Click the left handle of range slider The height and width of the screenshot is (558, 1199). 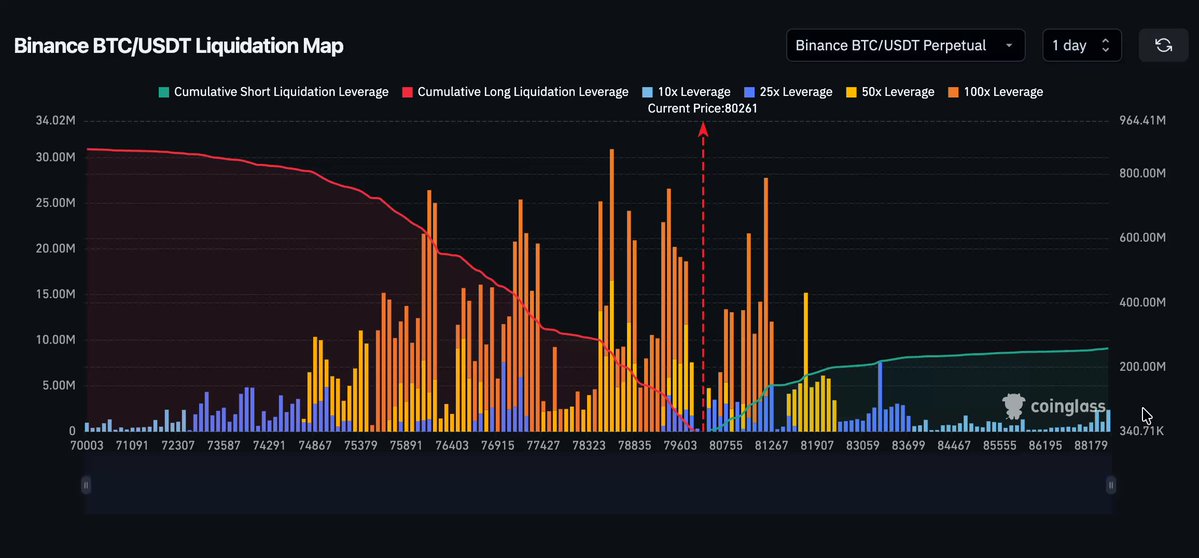click(86, 485)
